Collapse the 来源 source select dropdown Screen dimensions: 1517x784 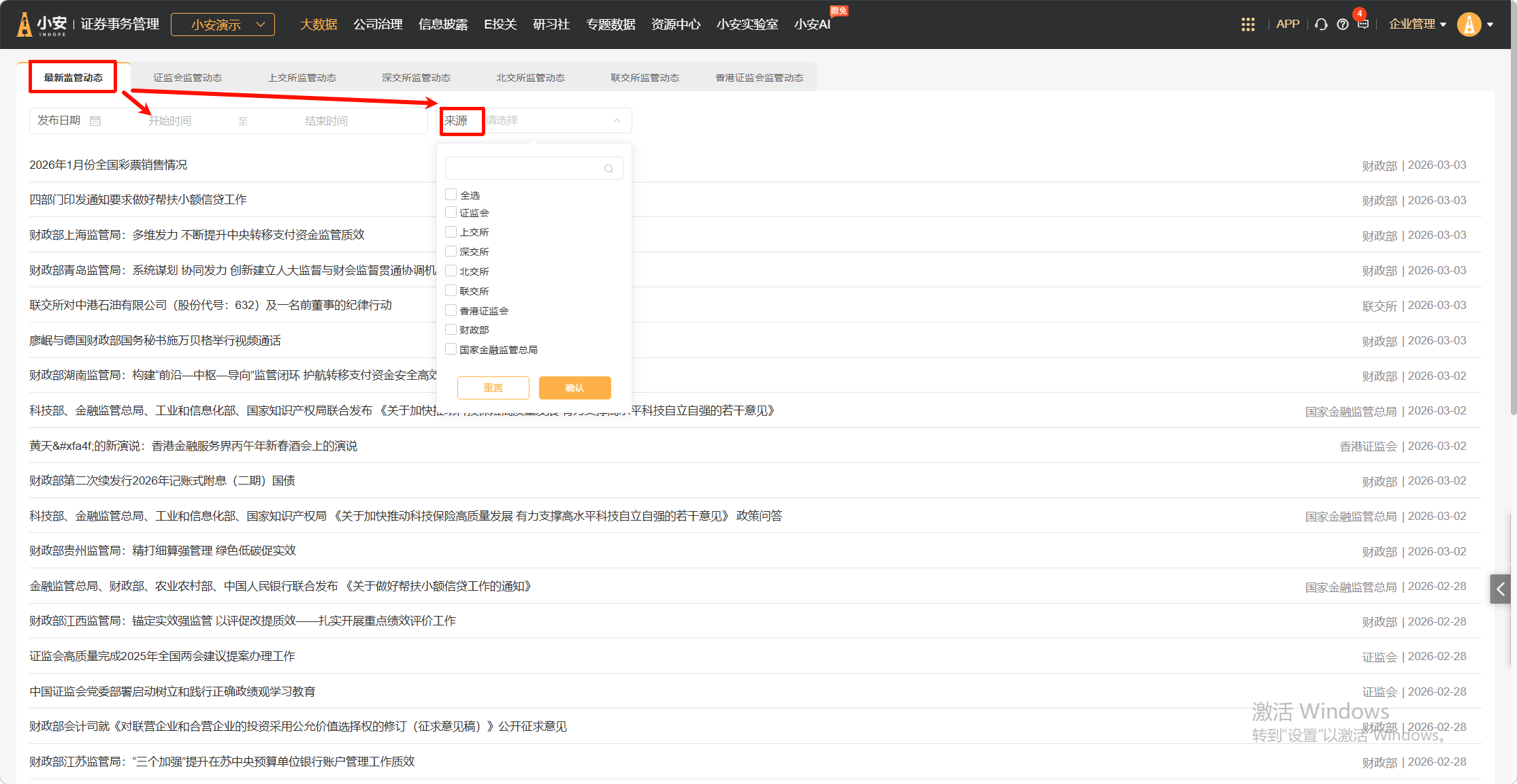pos(616,120)
